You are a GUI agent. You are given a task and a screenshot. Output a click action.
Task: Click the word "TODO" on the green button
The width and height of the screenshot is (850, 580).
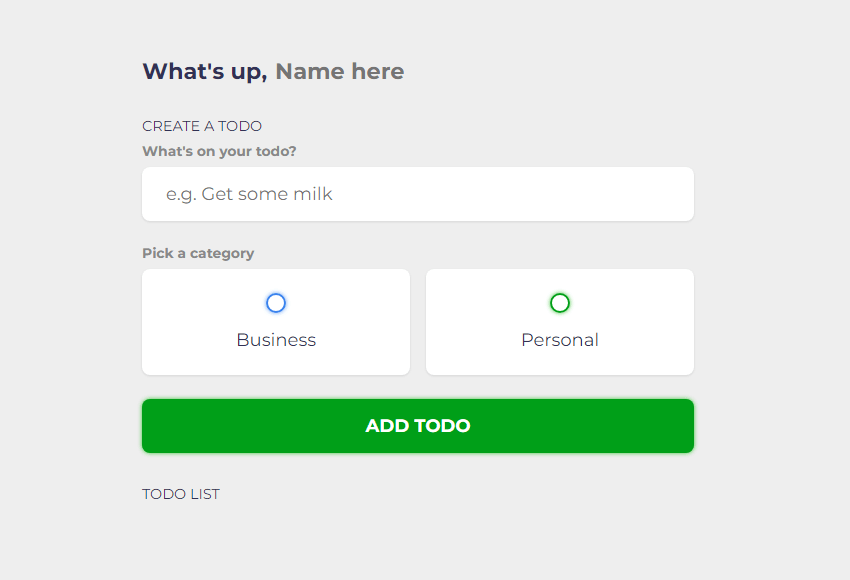[442, 426]
